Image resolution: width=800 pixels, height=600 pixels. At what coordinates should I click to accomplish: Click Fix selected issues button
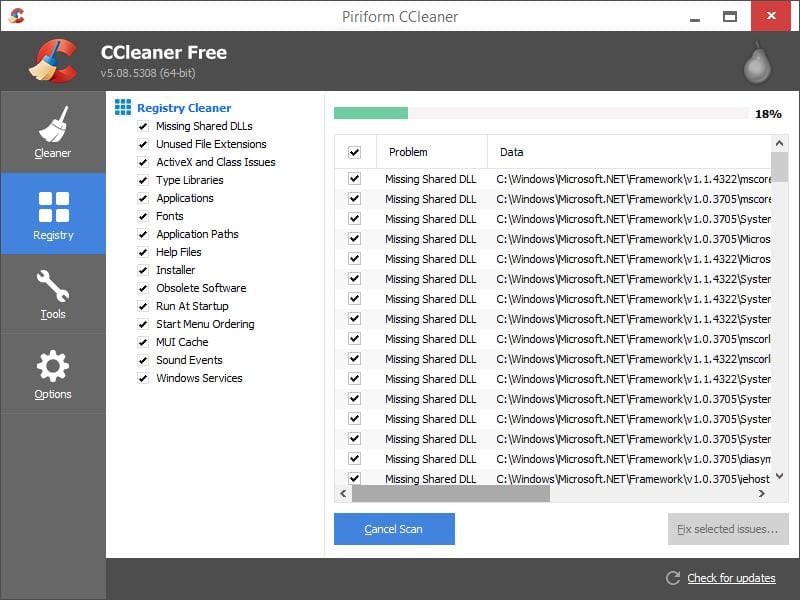[728, 529]
